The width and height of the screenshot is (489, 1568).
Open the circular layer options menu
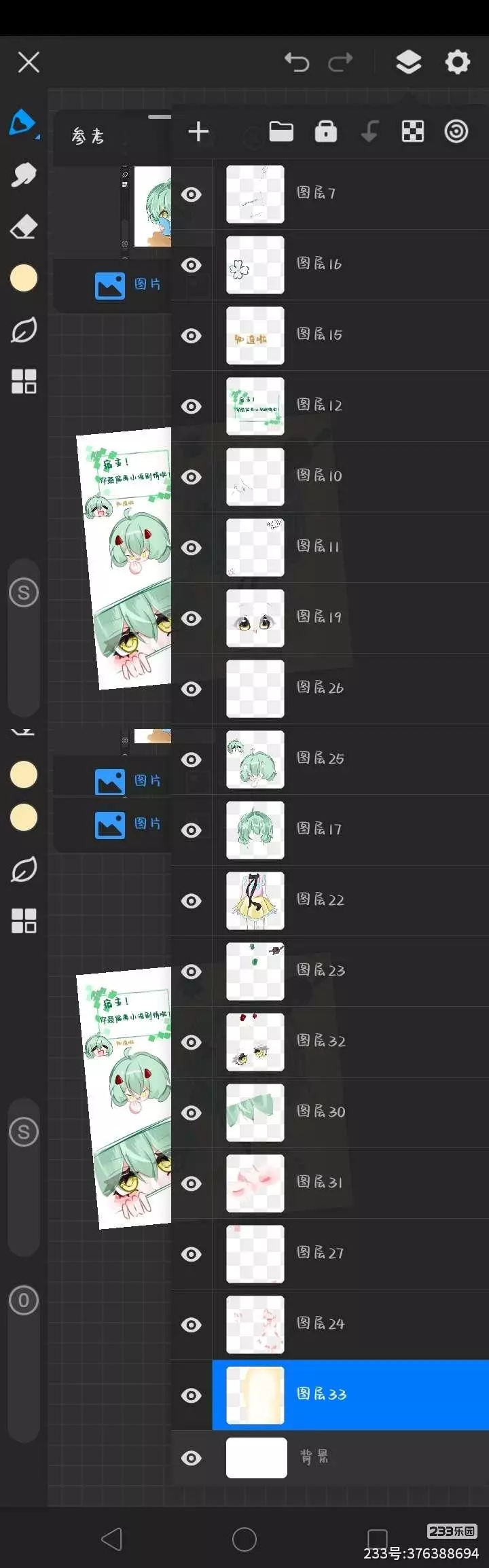click(x=456, y=131)
